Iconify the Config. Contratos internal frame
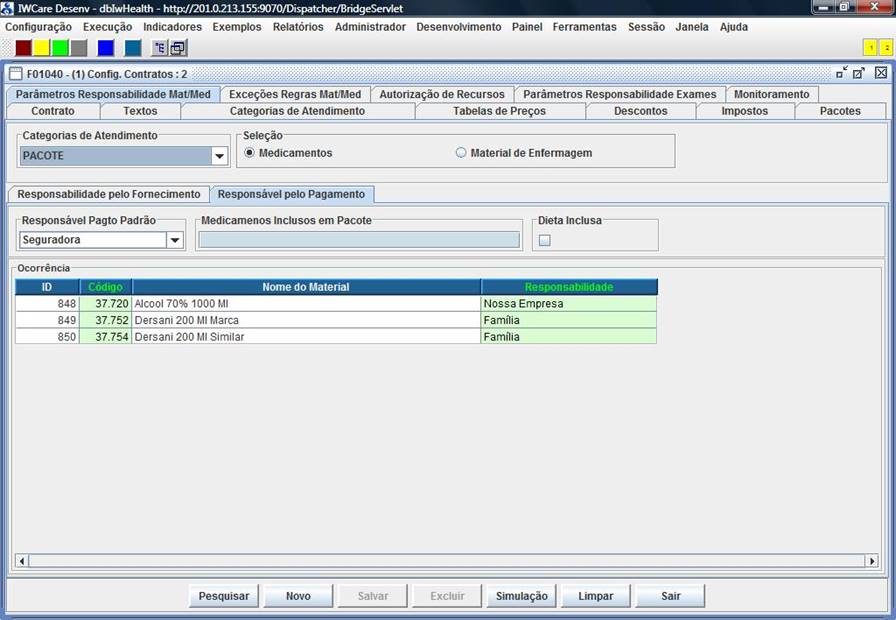896x620 pixels. point(842,73)
